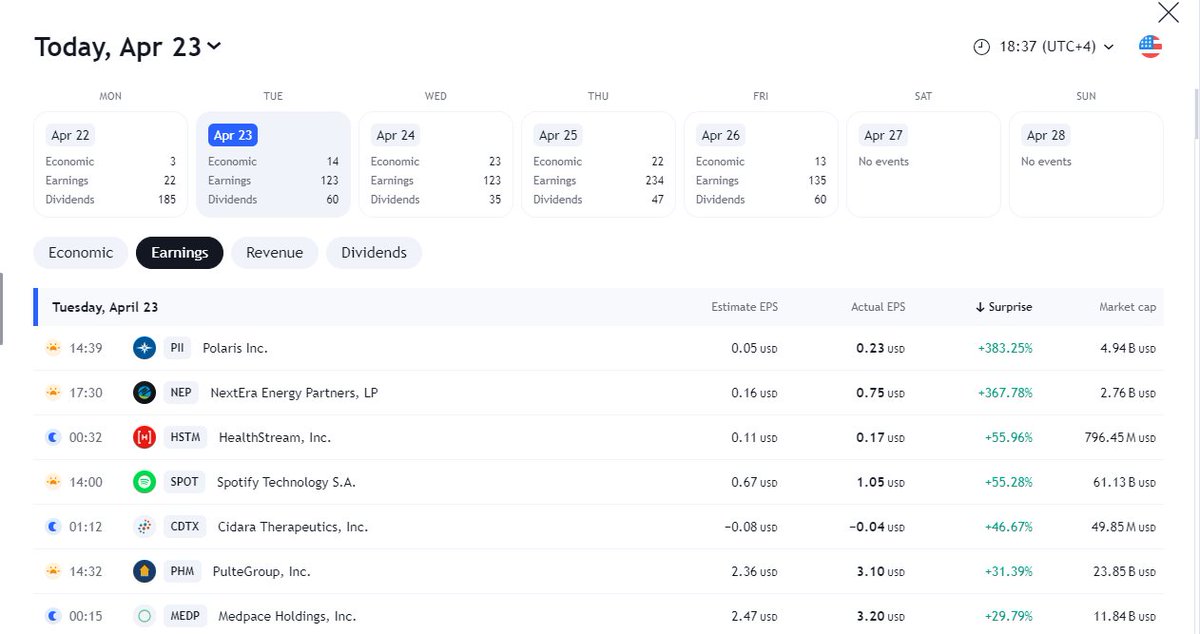Click Medpace Holdings, Inc. name
Viewport: 1200px width, 634px height.
(x=287, y=617)
